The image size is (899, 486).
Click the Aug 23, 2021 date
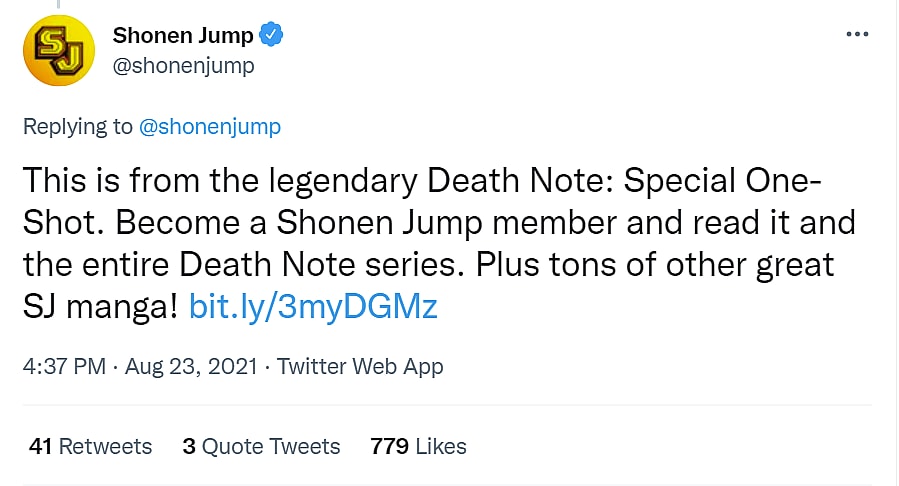[192, 366]
